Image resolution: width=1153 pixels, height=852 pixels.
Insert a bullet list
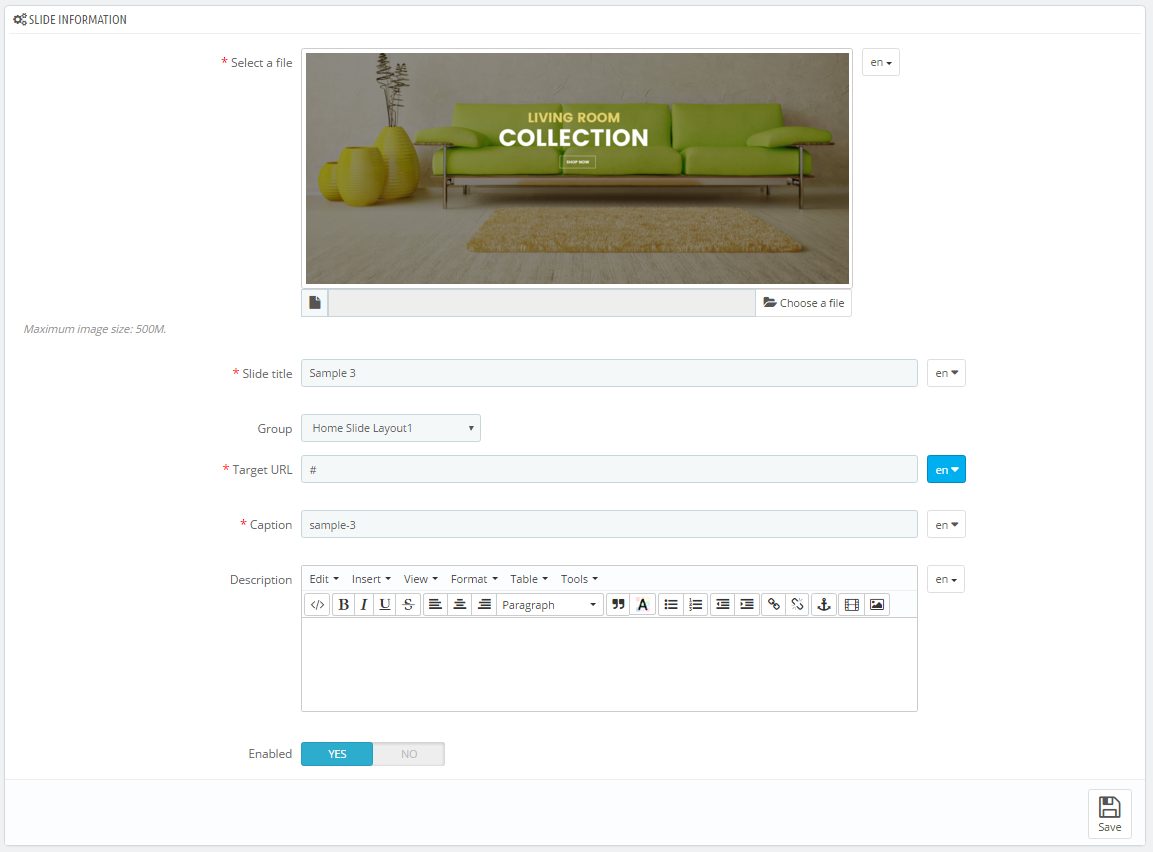click(671, 604)
